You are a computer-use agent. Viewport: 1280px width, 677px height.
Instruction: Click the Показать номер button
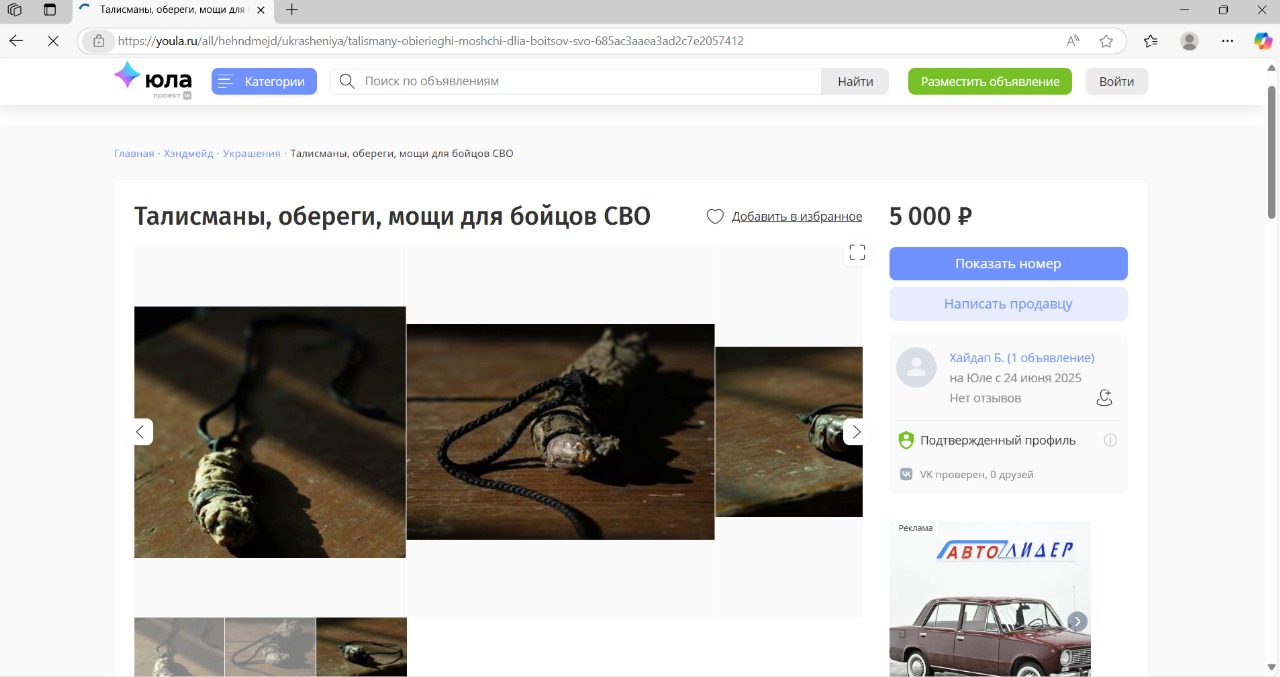pyautogui.click(x=1008, y=264)
